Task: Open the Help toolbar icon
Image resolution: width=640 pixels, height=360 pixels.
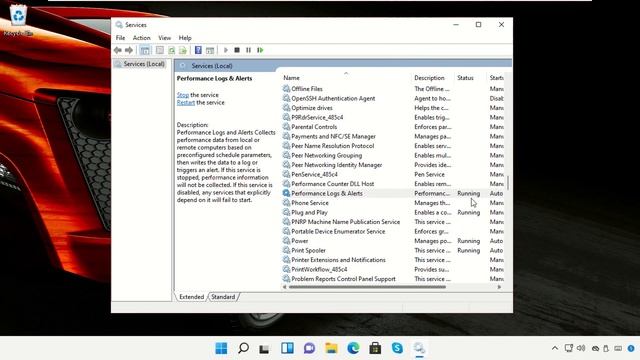Action: (x=198, y=50)
